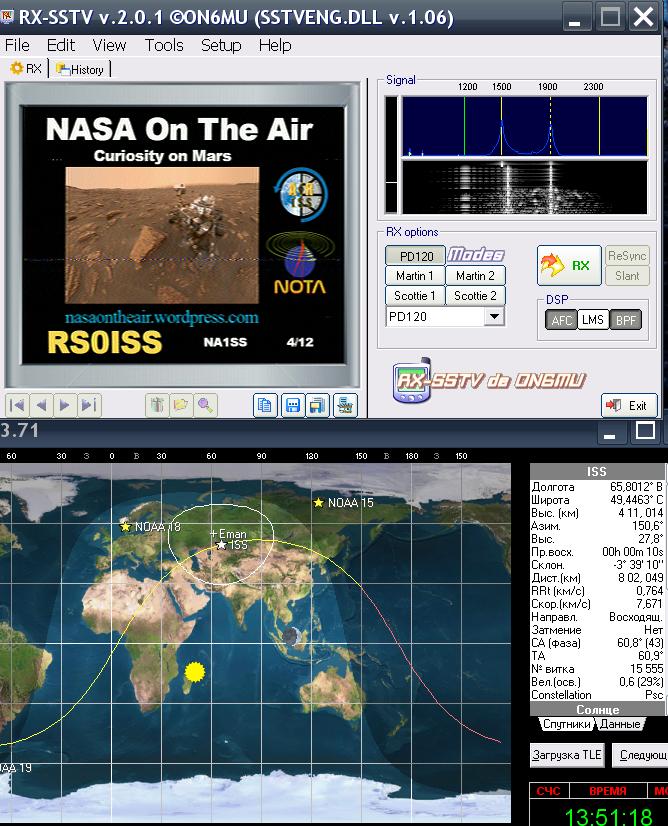Viewport: 668px width, 826px height.
Task: Click the signal spectrum display
Action: click(525, 126)
